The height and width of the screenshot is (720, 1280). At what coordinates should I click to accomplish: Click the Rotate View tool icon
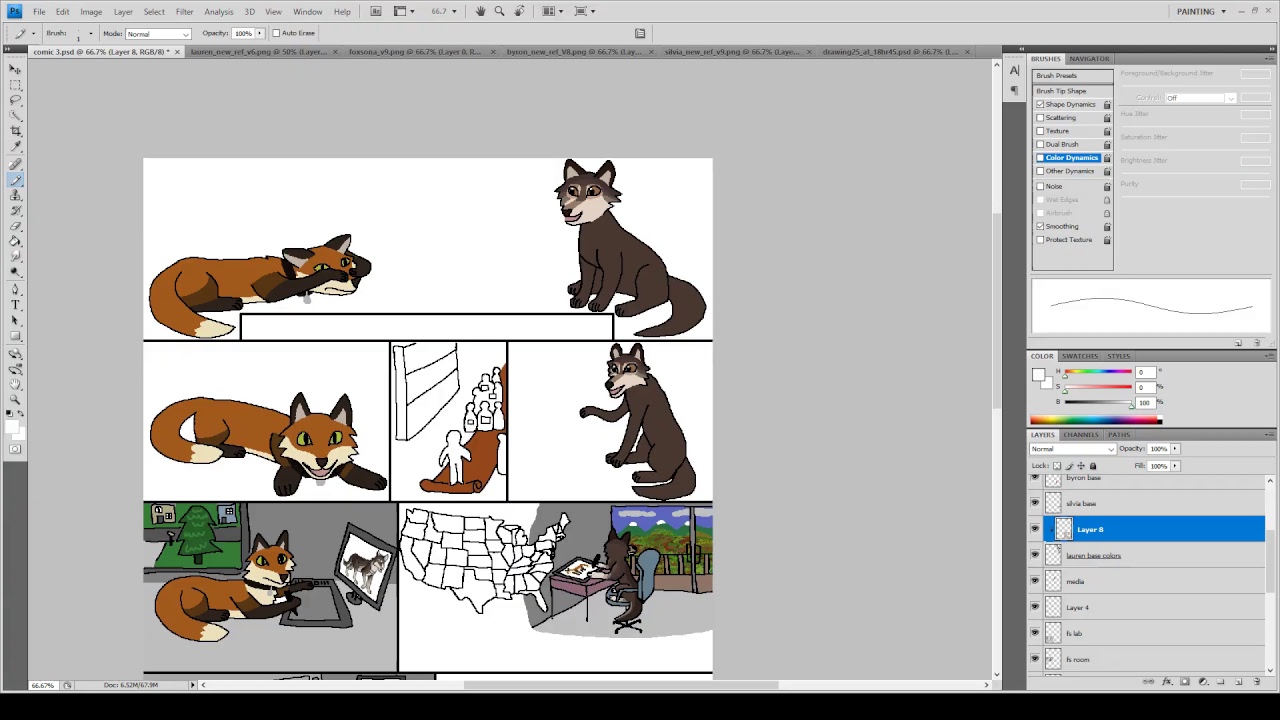(x=519, y=11)
